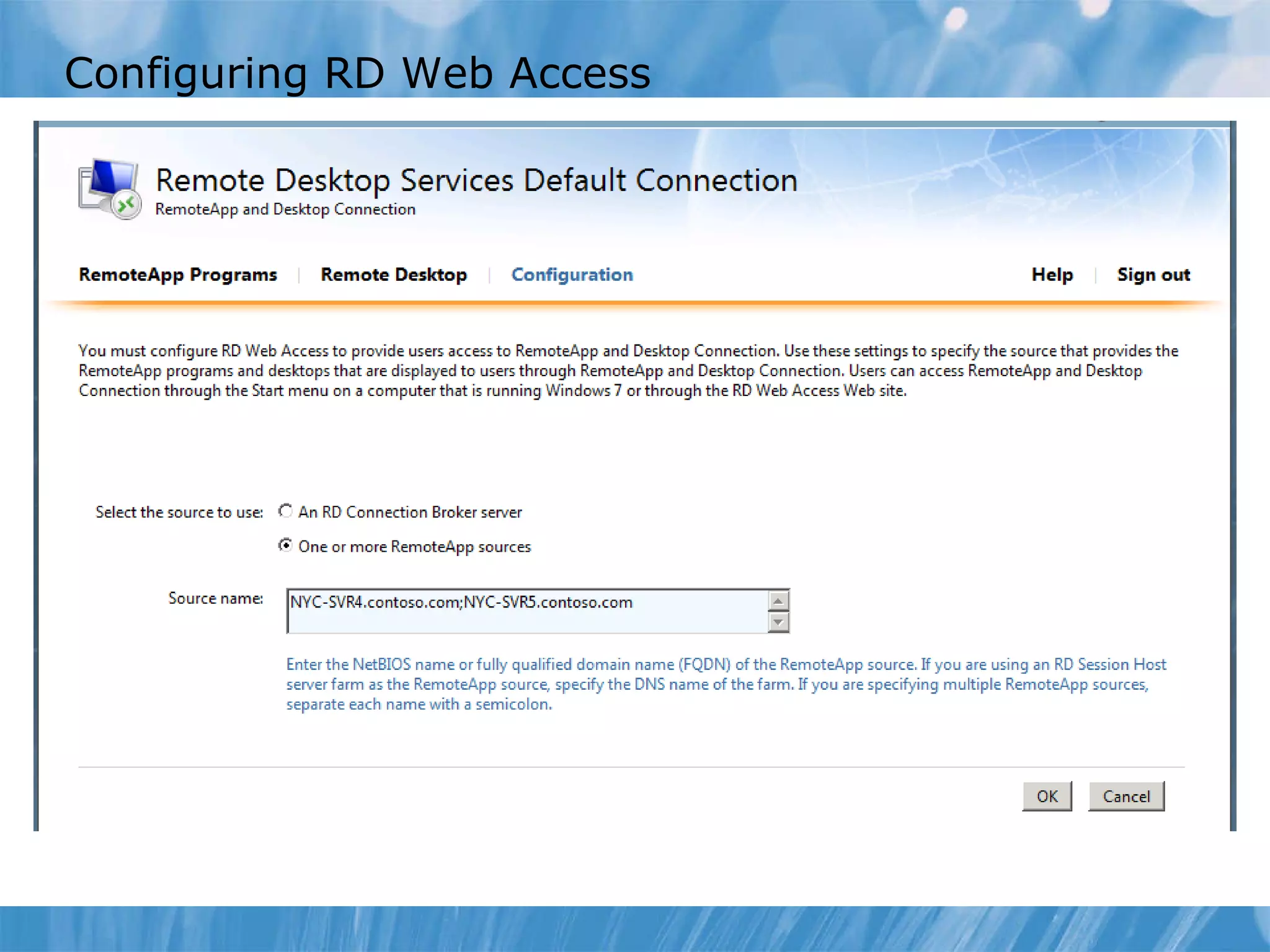Image resolution: width=1270 pixels, height=952 pixels.
Task: Click the Source name scroll down arrow
Action: [778, 622]
